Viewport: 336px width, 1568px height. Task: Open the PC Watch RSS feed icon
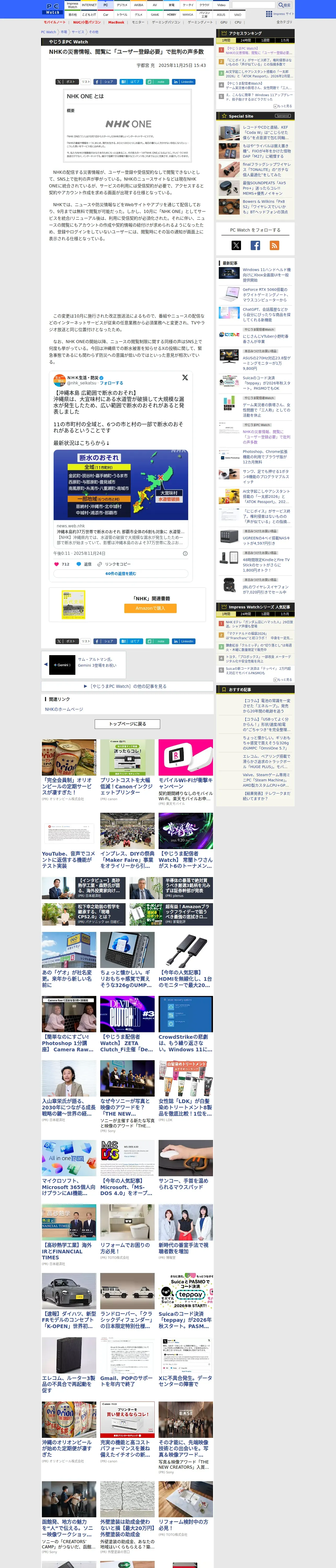(x=275, y=245)
